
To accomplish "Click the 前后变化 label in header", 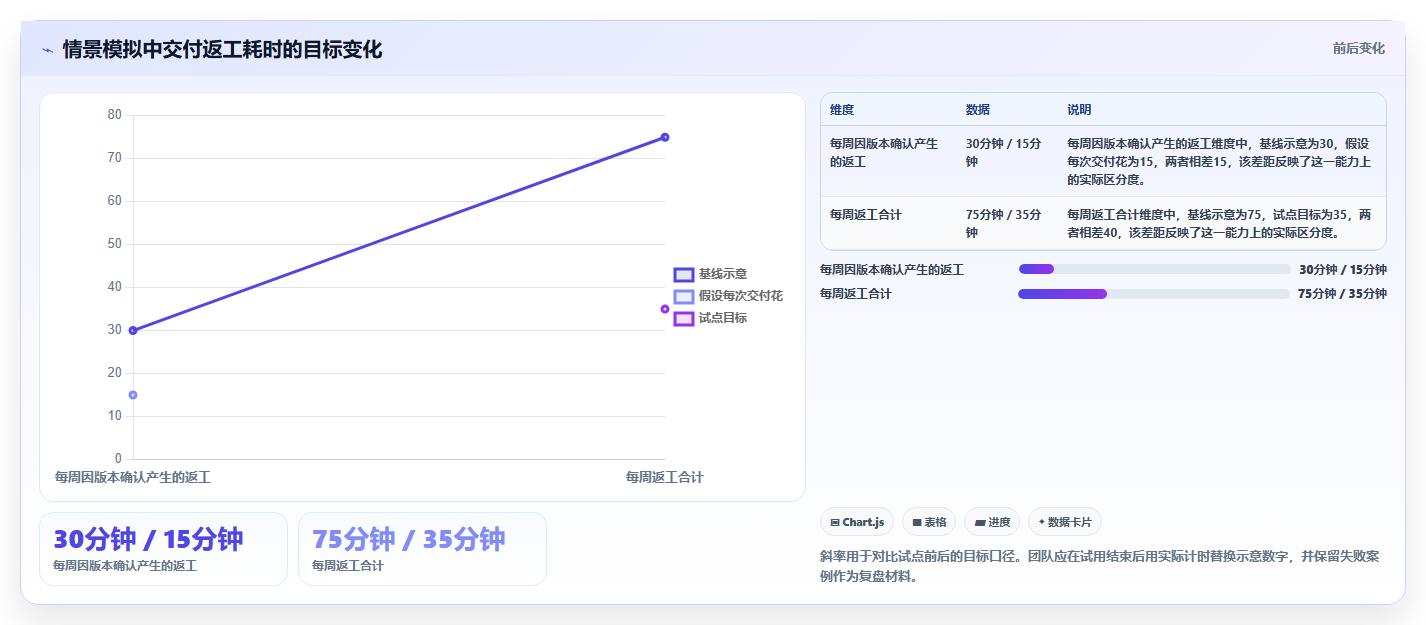I will [1358, 48].
